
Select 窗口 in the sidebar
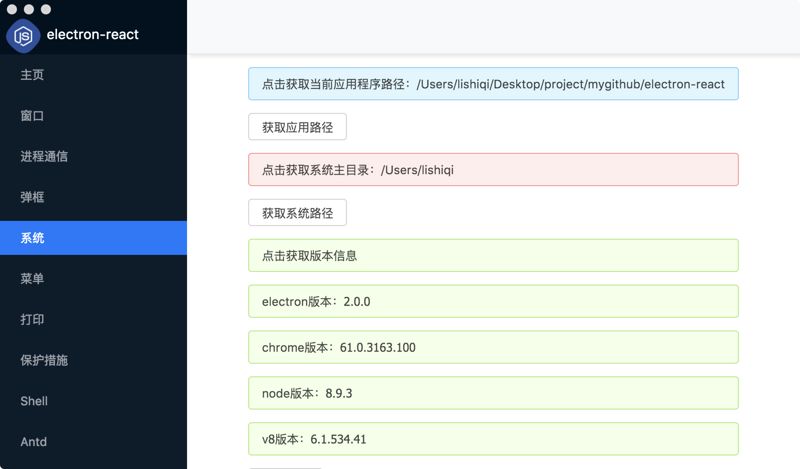tap(93, 115)
